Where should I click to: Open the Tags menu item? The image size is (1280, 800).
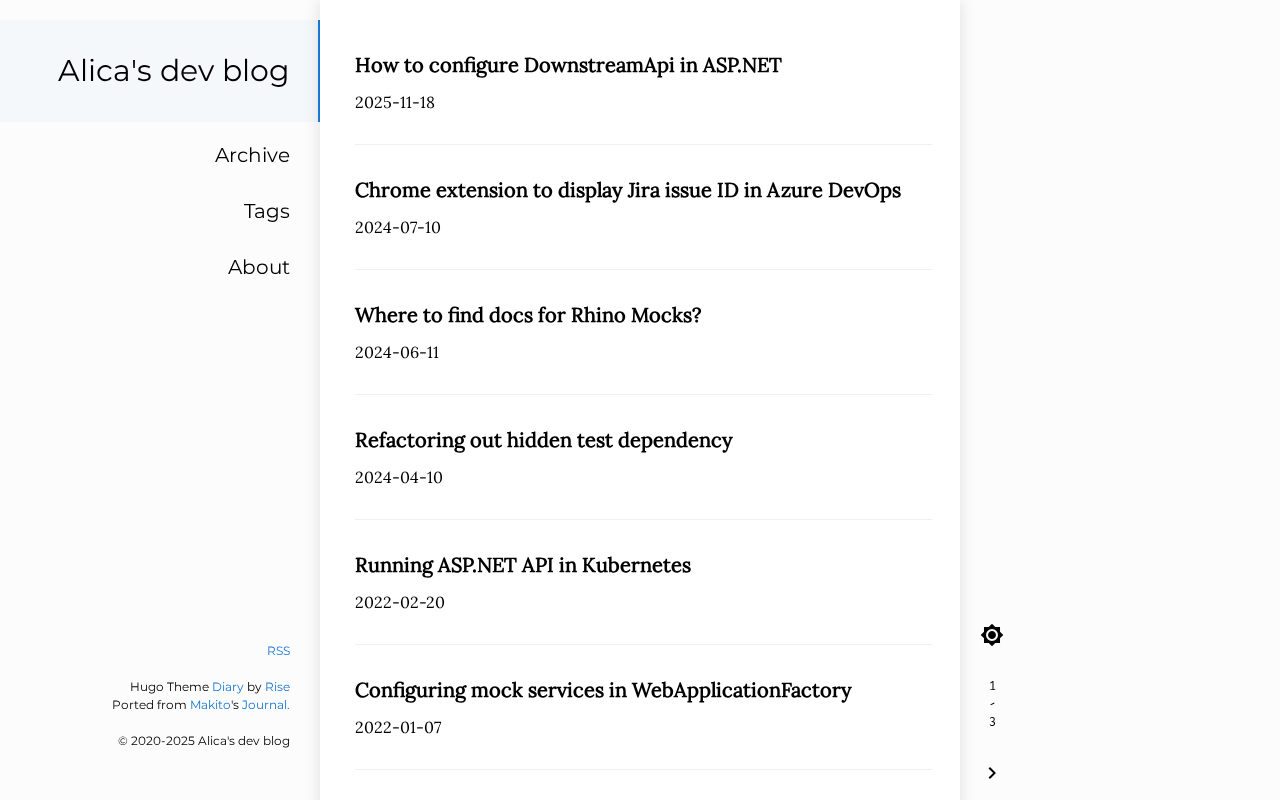267,211
